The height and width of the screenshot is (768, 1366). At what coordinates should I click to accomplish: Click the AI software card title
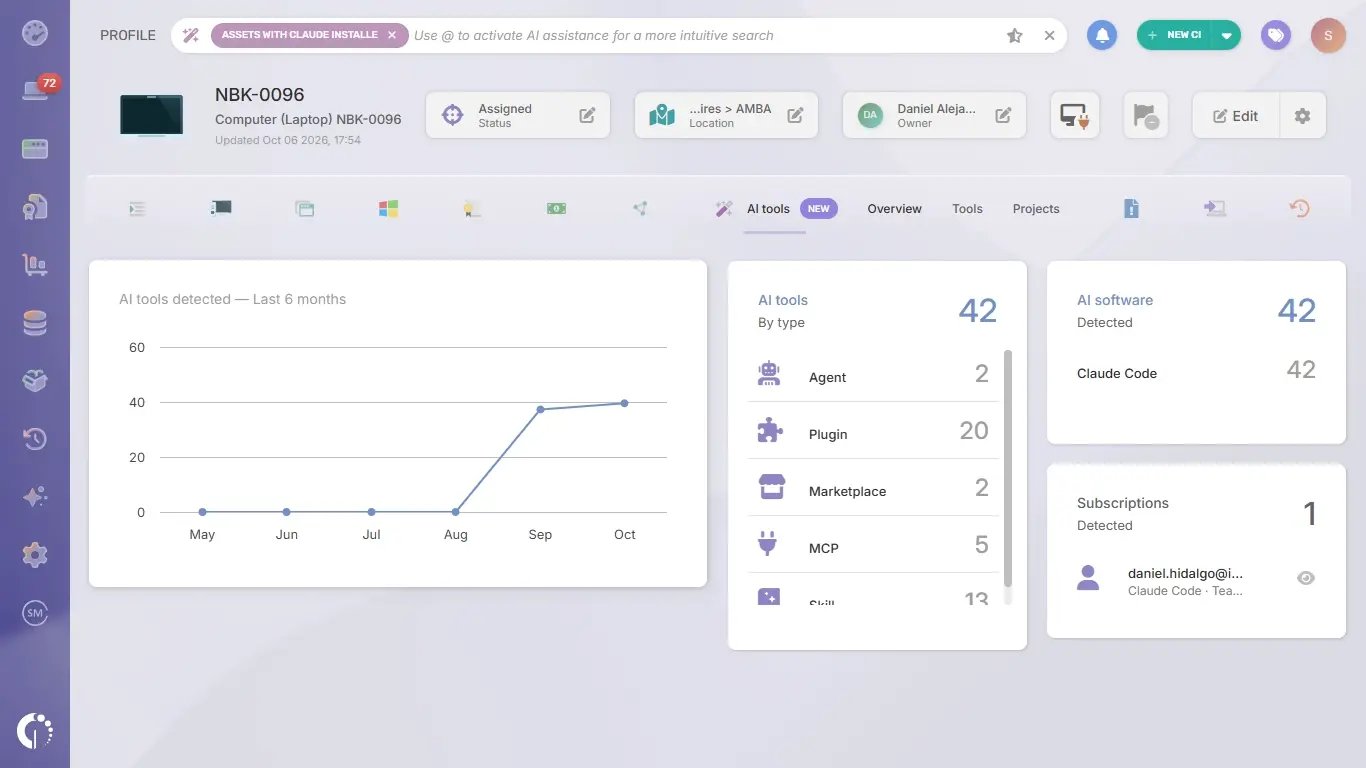1115,300
